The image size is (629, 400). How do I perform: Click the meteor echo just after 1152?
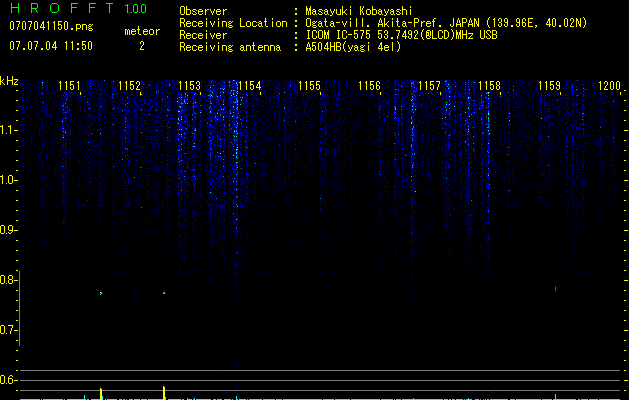164,293
